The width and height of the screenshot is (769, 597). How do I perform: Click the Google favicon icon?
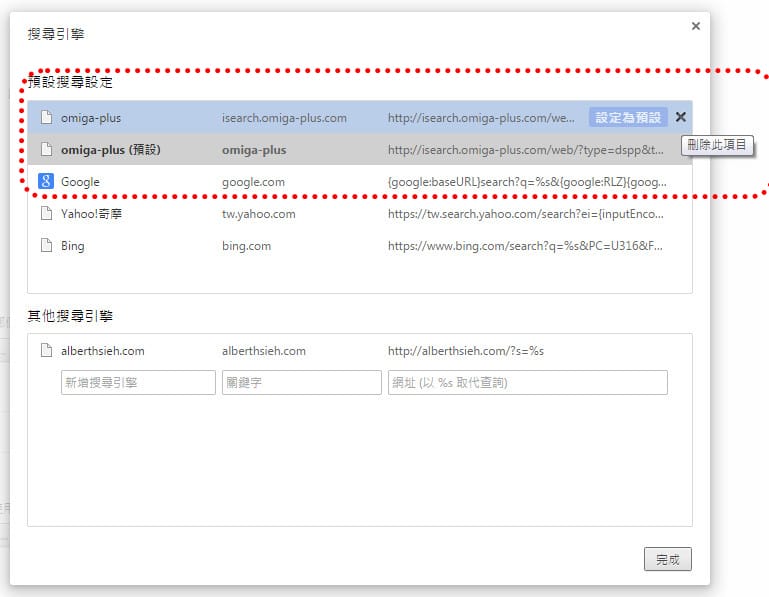(x=46, y=182)
